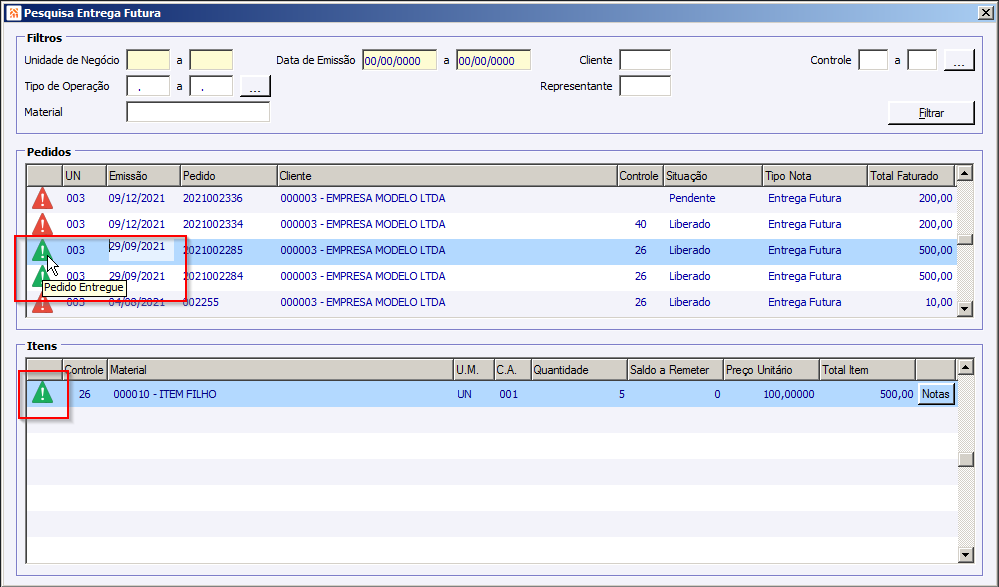Click 000010 - ITEM FILHO material cell
This screenshot has width=999, height=587.
[x=165, y=395]
